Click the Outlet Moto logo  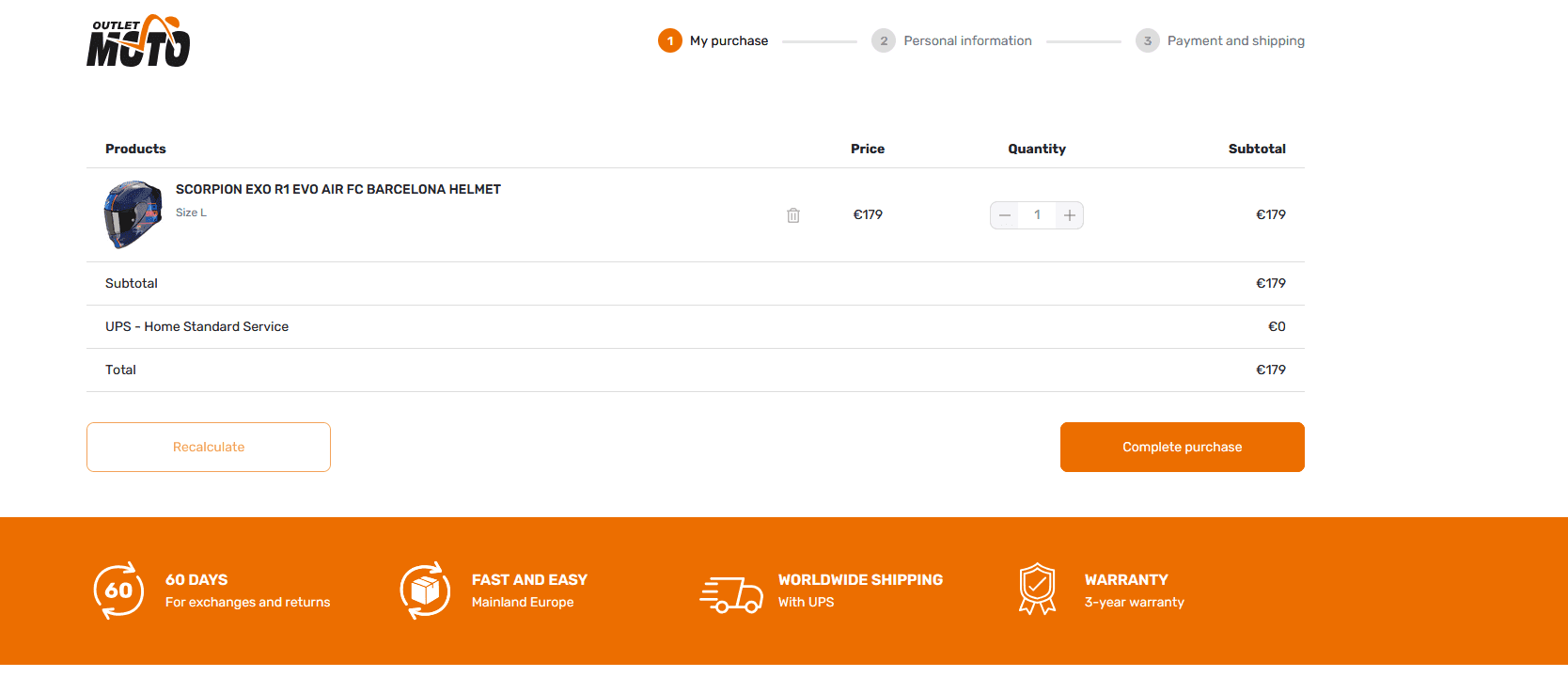(138, 41)
